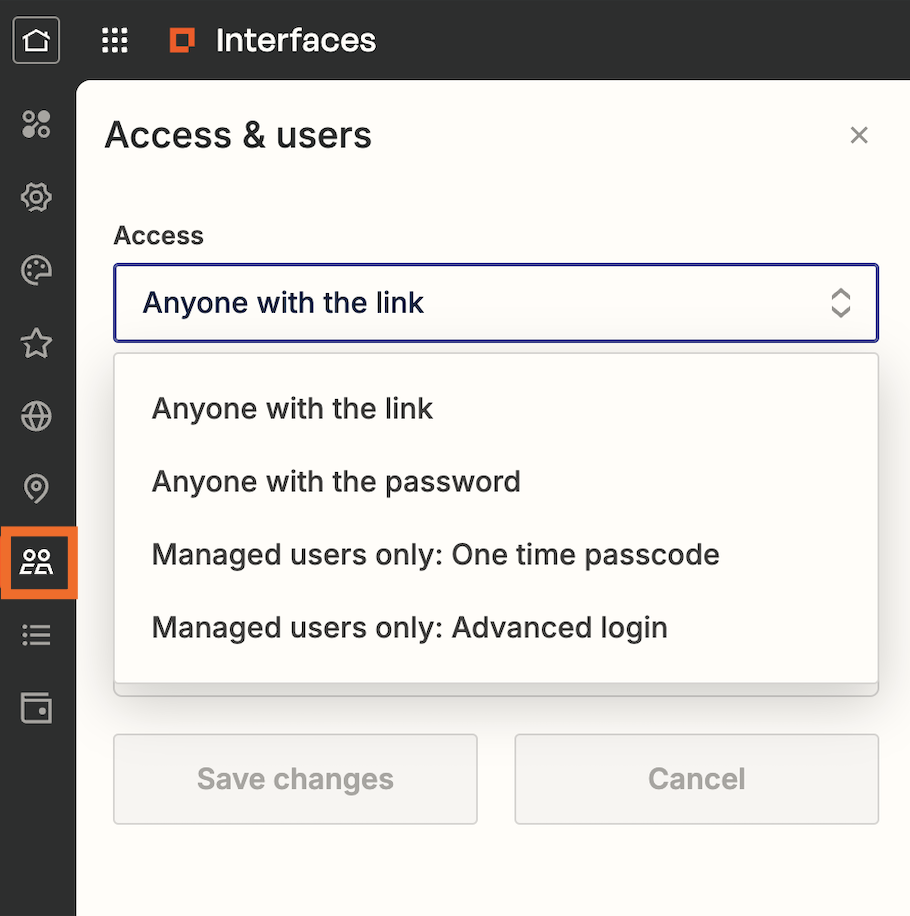Select the Access & users sidebar icon
The image size is (910, 916).
(x=38, y=562)
